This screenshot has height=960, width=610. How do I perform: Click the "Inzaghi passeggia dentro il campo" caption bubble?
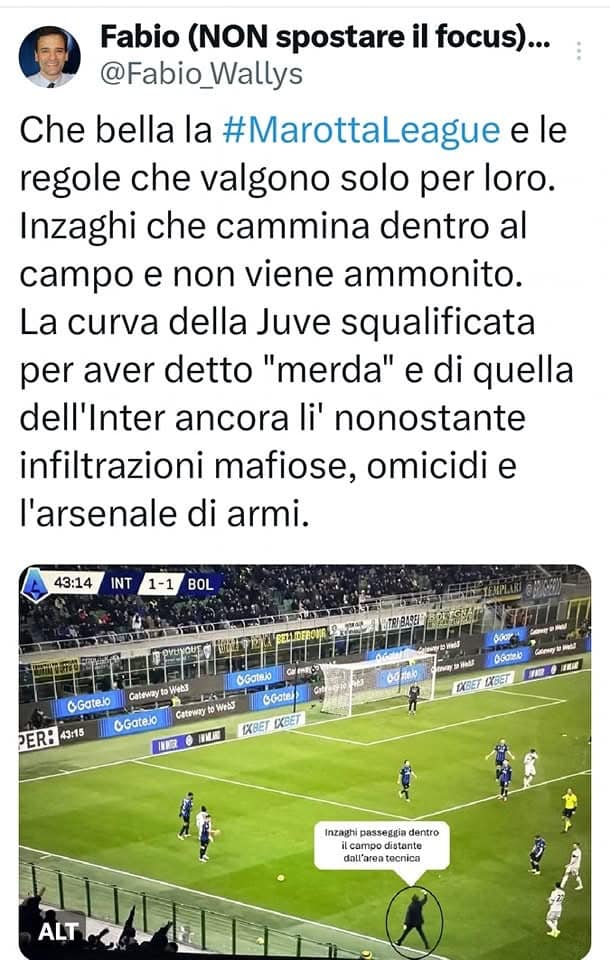coord(382,846)
